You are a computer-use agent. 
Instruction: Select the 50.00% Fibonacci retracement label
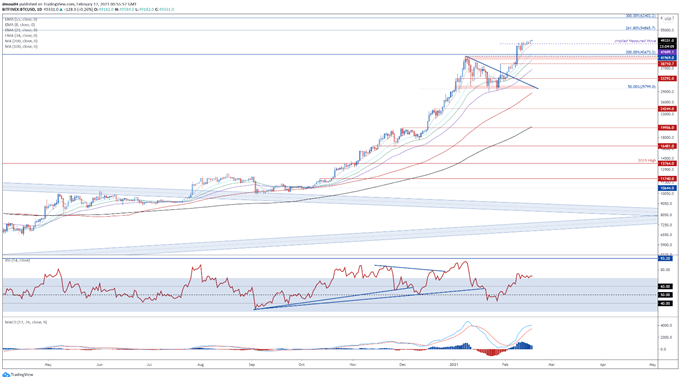[641, 86]
